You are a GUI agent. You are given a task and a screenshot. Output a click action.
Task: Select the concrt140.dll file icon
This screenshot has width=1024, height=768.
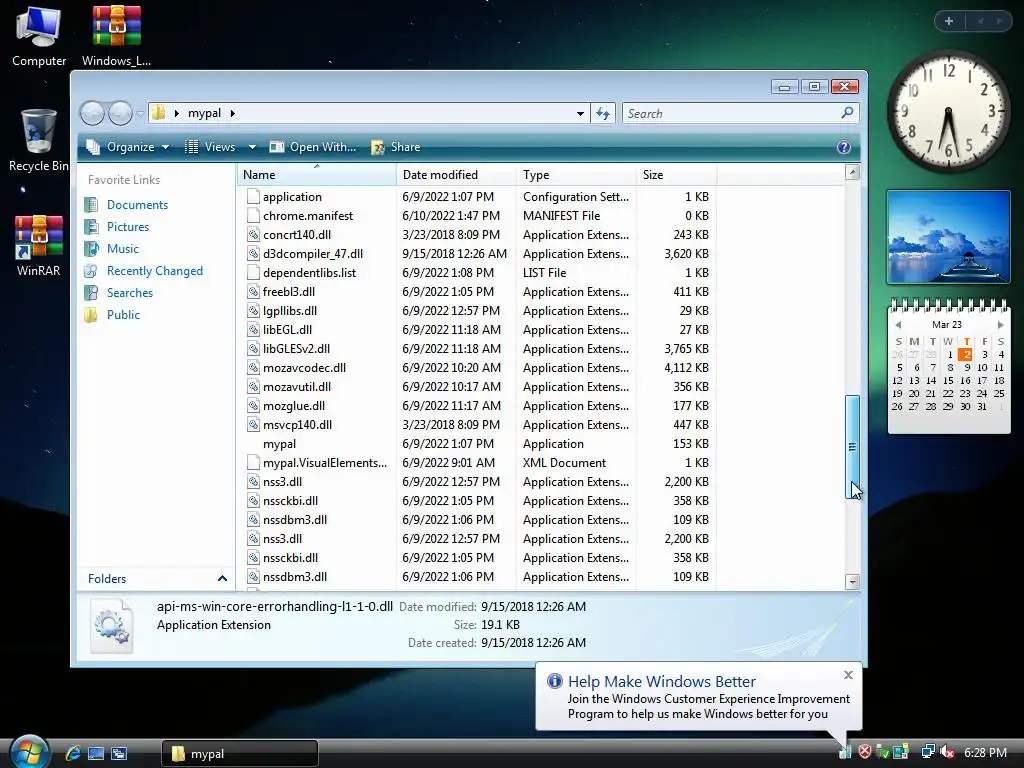tap(253, 234)
